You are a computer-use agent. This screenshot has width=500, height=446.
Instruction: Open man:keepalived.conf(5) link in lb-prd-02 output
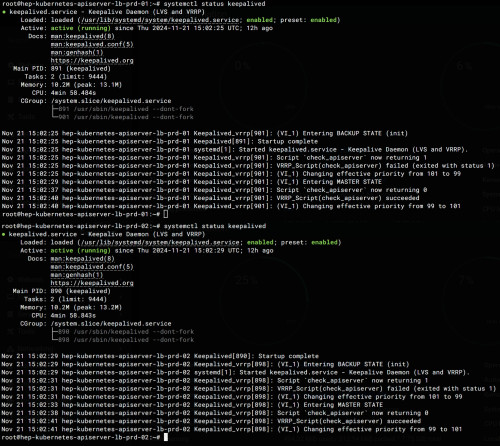92,267
